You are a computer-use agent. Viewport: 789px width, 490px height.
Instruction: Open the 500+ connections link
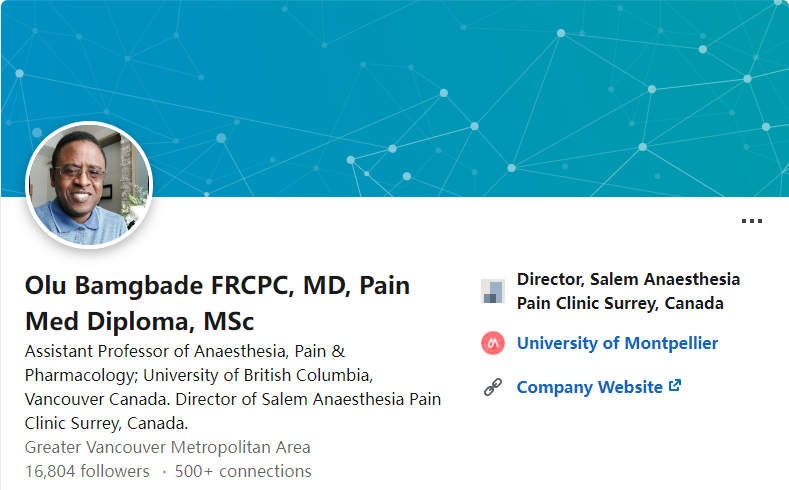pos(243,471)
